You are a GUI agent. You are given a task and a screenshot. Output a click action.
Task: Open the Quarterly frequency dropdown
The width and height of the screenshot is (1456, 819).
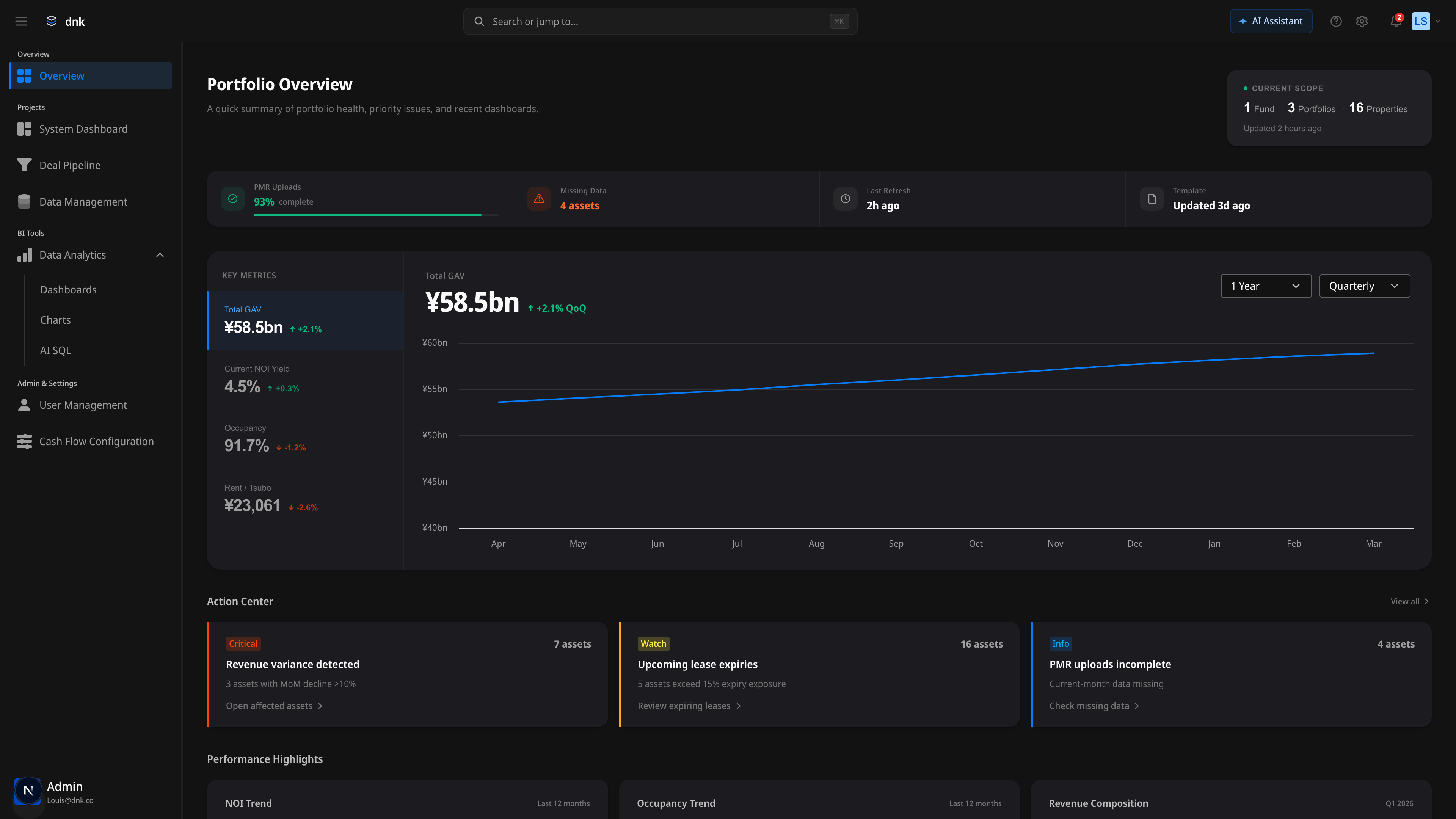(x=1364, y=286)
